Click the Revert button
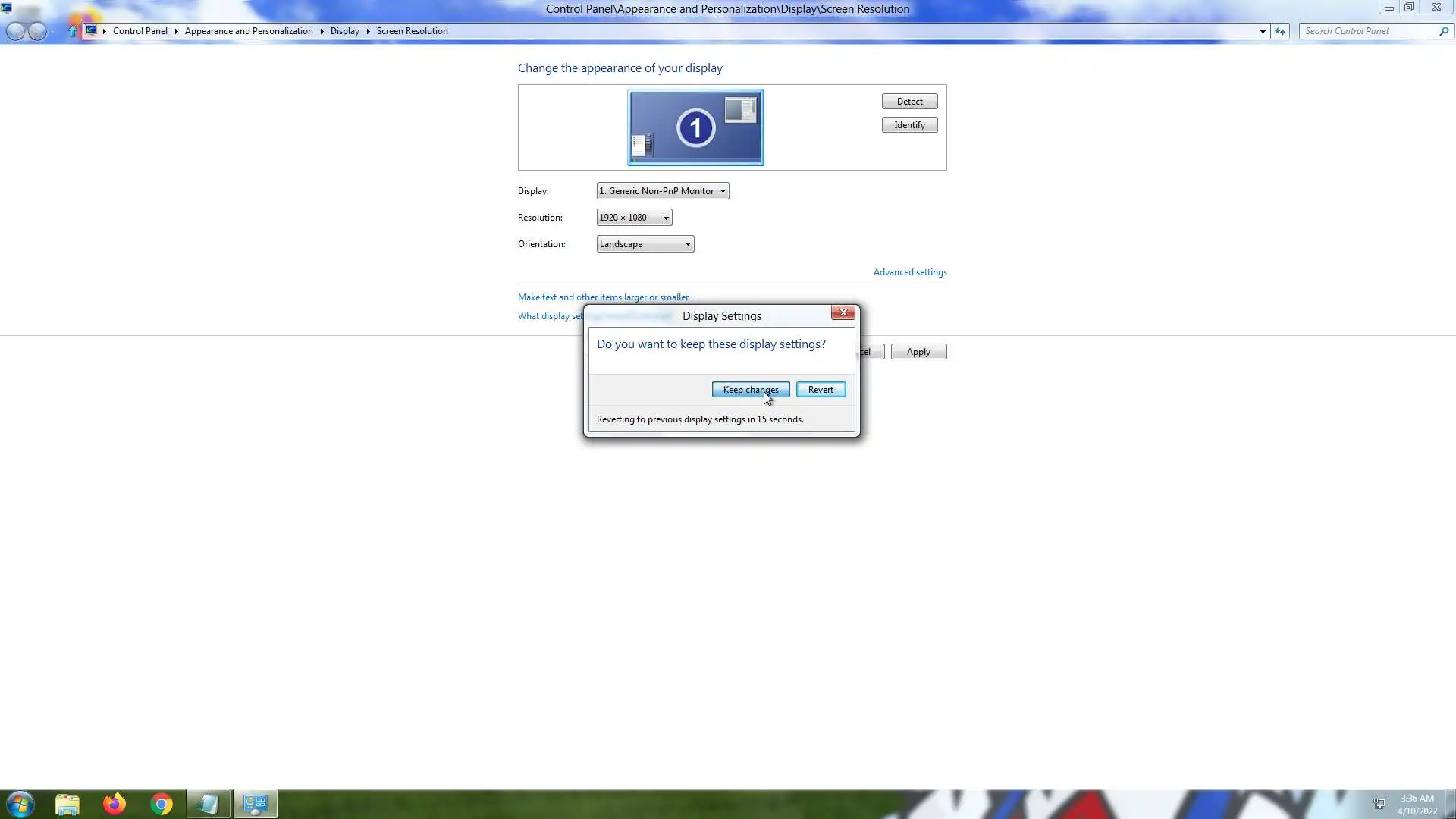The image size is (1456, 819). (x=821, y=390)
